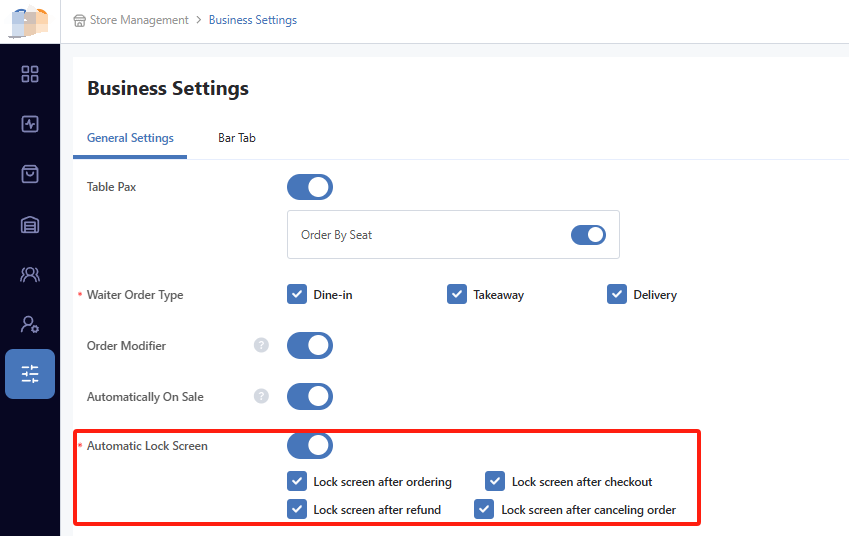
Task: Click the Waiter Order Type label
Action: click(135, 295)
